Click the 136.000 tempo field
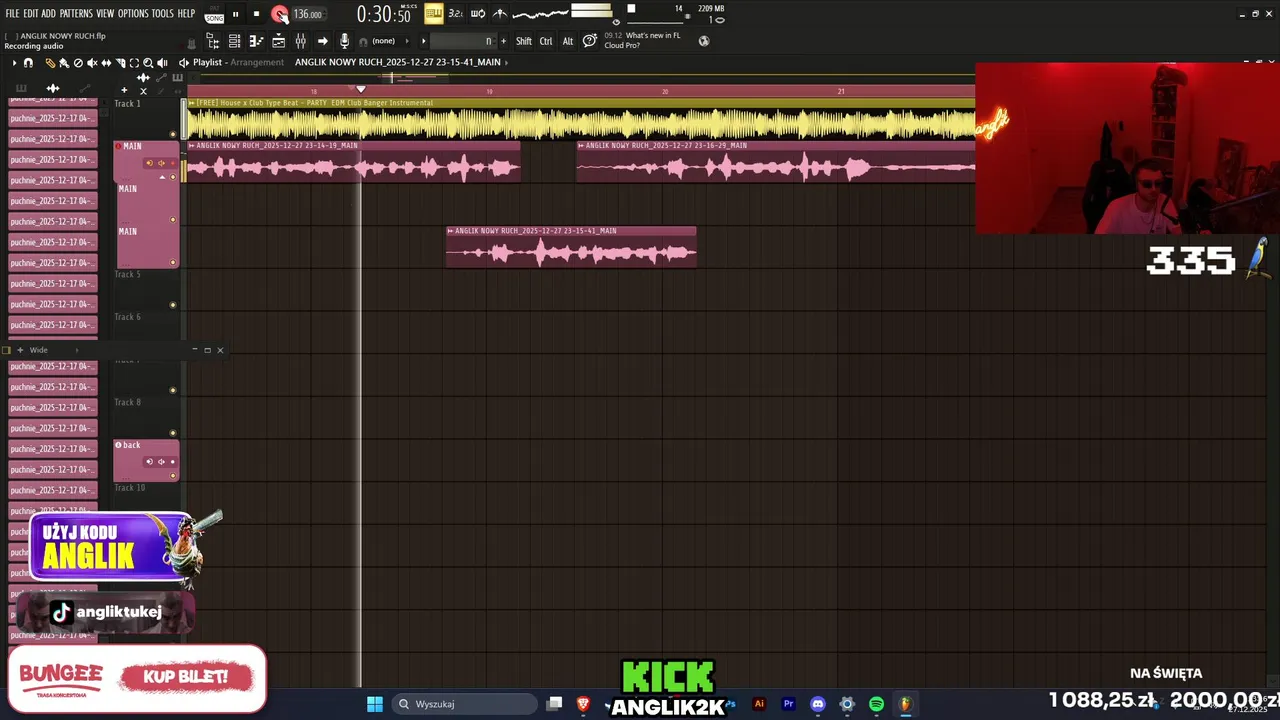Image resolution: width=1280 pixels, height=720 pixels. pyautogui.click(x=308, y=15)
